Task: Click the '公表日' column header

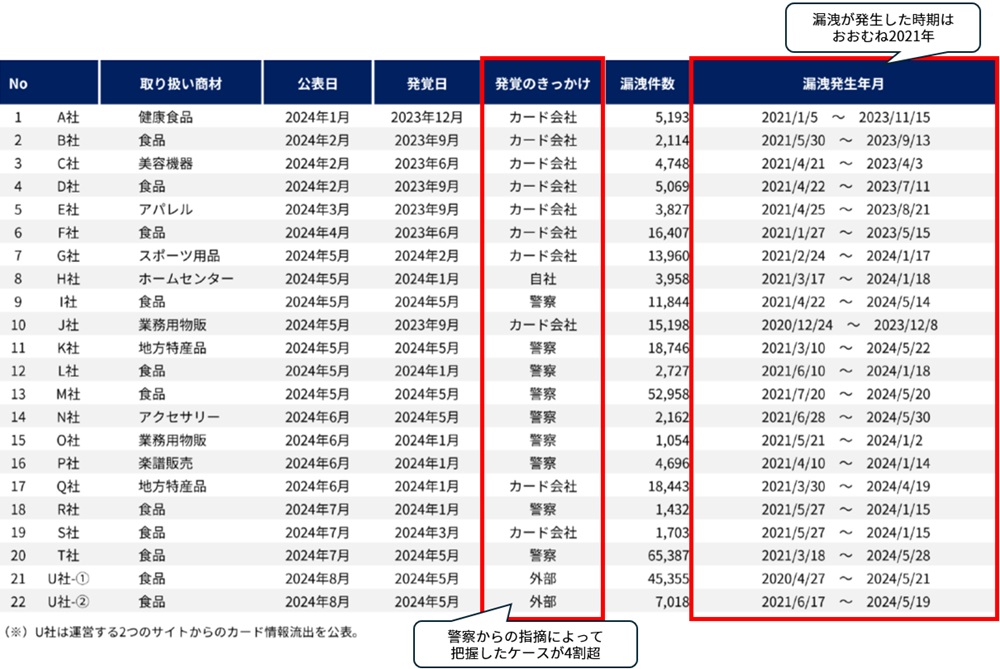Action: 317,83
